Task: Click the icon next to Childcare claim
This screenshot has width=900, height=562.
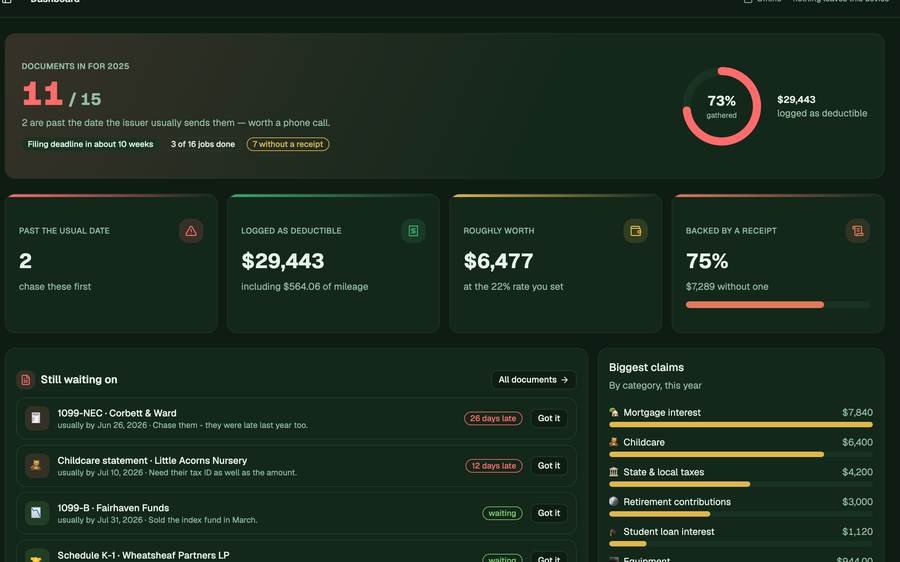Action: pyautogui.click(x=614, y=442)
